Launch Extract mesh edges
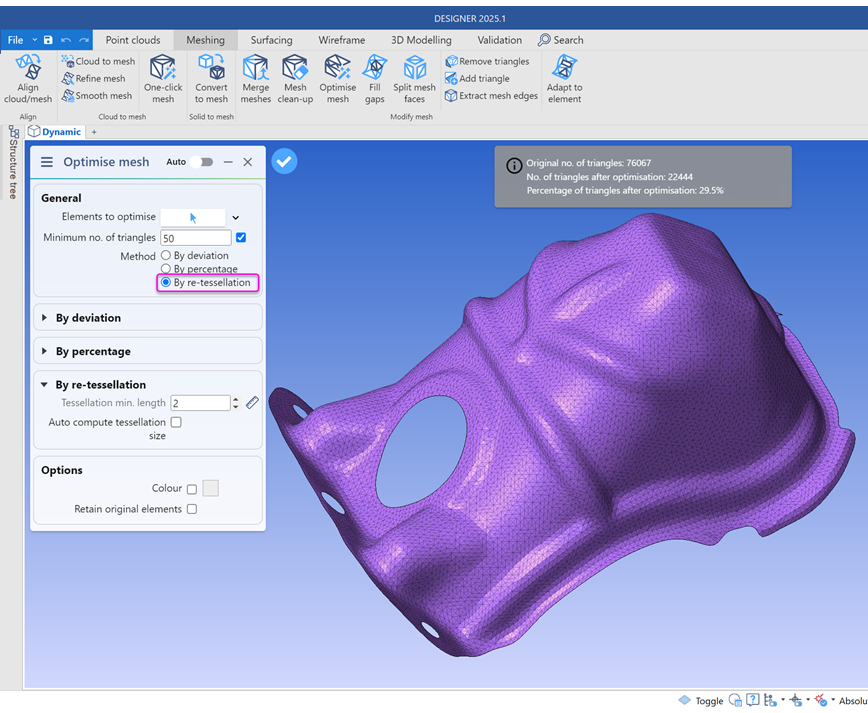 pos(492,95)
